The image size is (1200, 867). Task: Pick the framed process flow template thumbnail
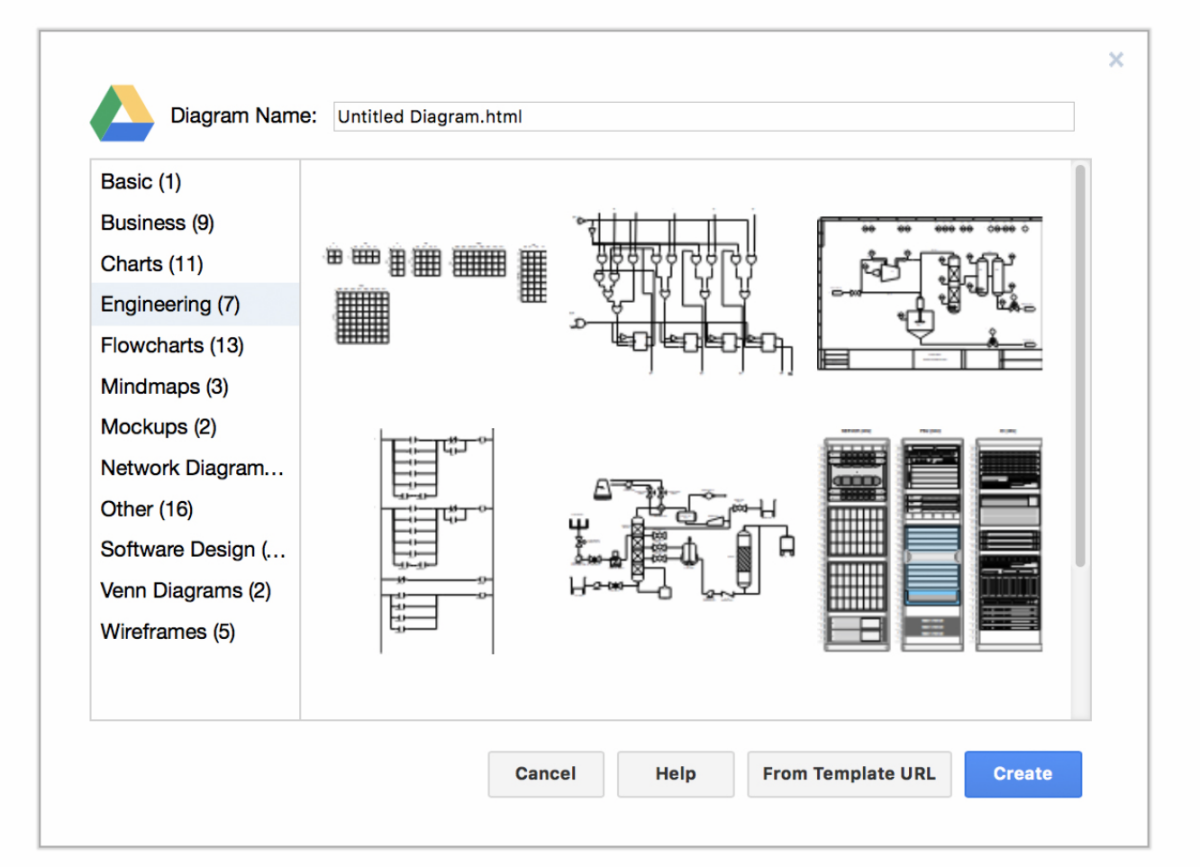(x=929, y=292)
